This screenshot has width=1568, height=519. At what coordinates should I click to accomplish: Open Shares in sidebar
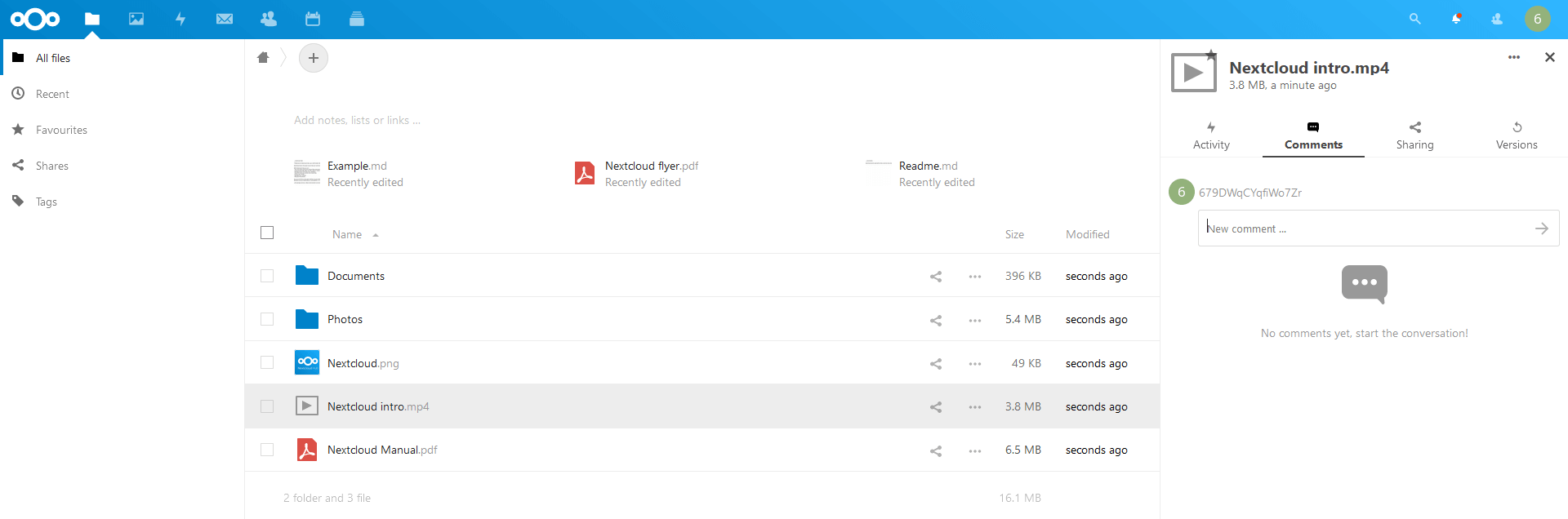click(122, 166)
